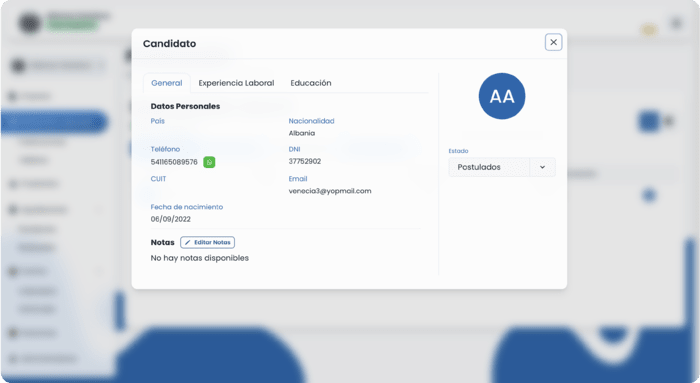Click the email venecia3@yopmail.com
The height and width of the screenshot is (383, 700).
[330, 191]
